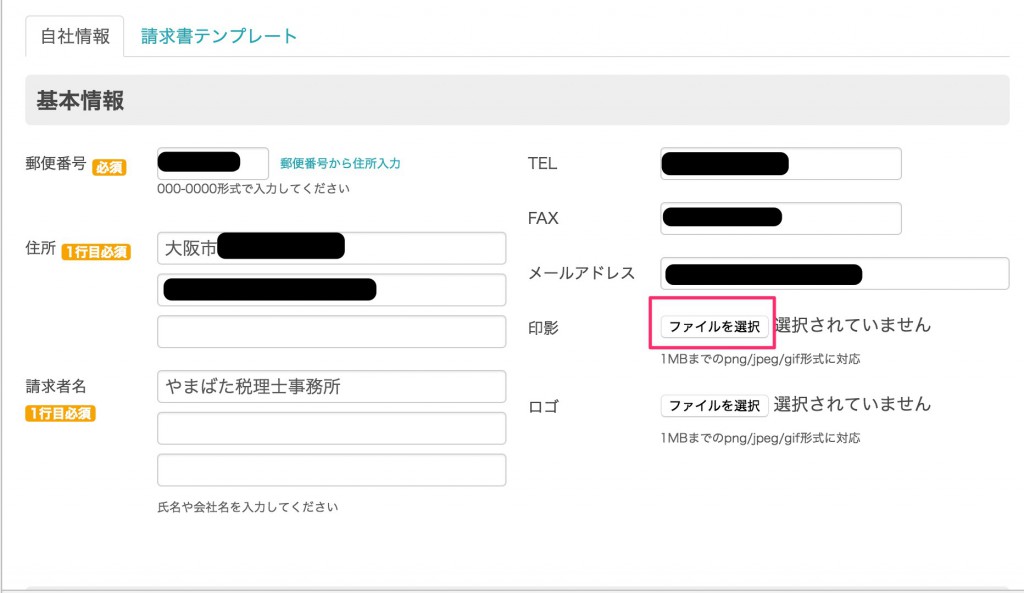Focus the 郵便番号 input field
The image size is (1024, 593).
[213, 163]
